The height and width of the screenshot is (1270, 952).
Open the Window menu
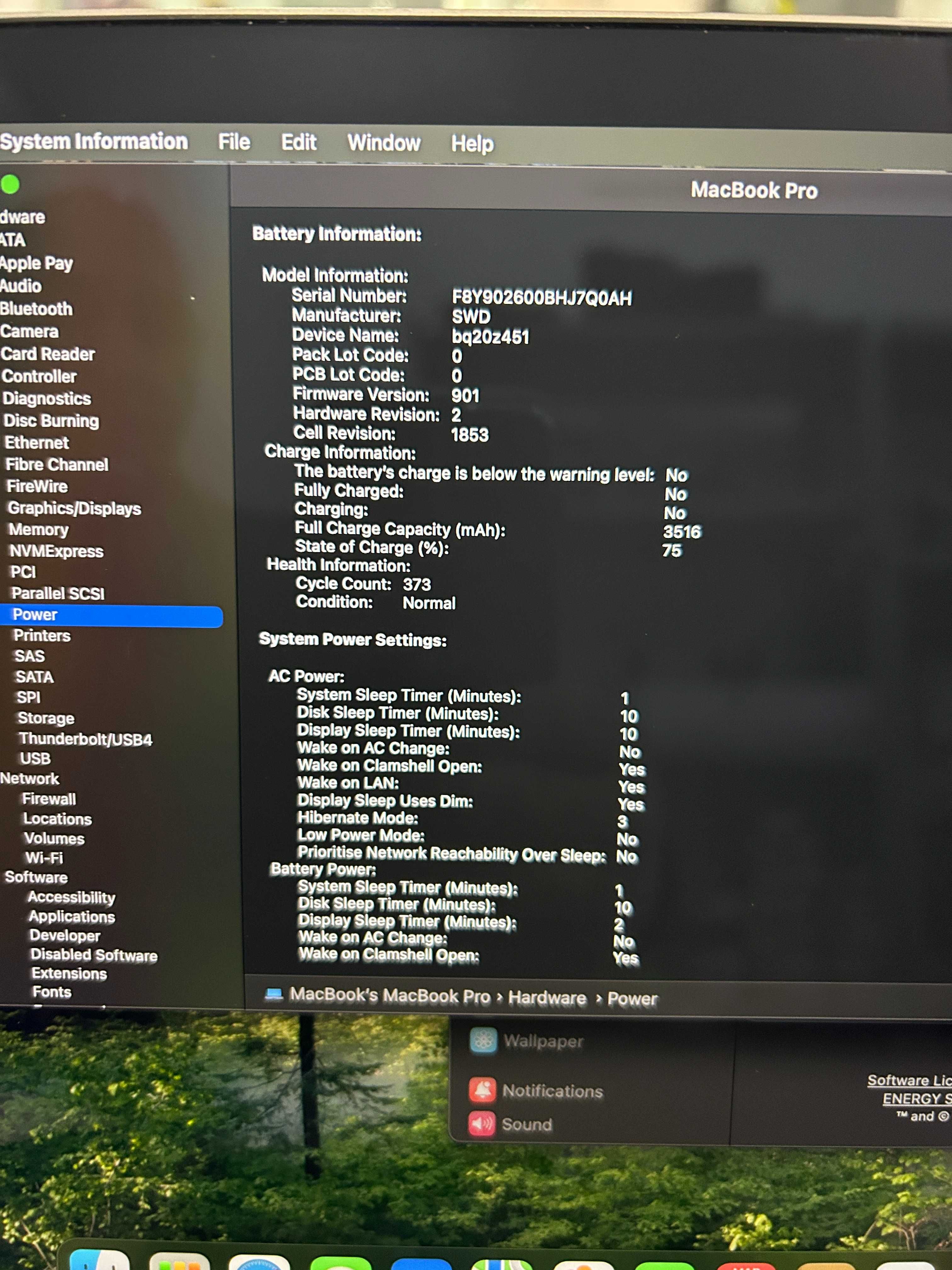(384, 143)
